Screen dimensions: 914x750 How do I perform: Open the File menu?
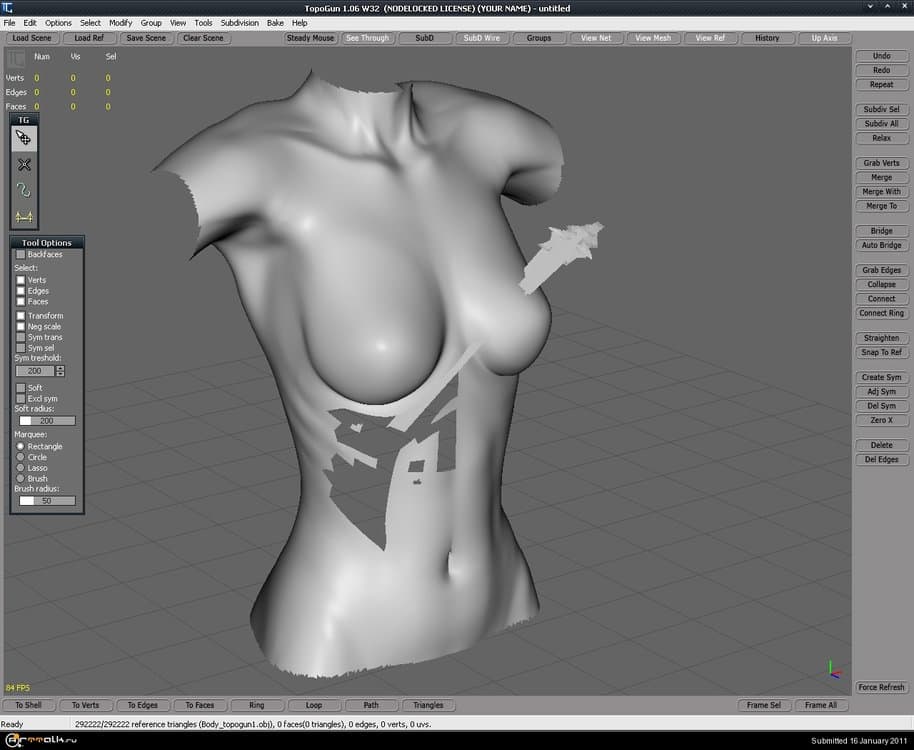9,22
